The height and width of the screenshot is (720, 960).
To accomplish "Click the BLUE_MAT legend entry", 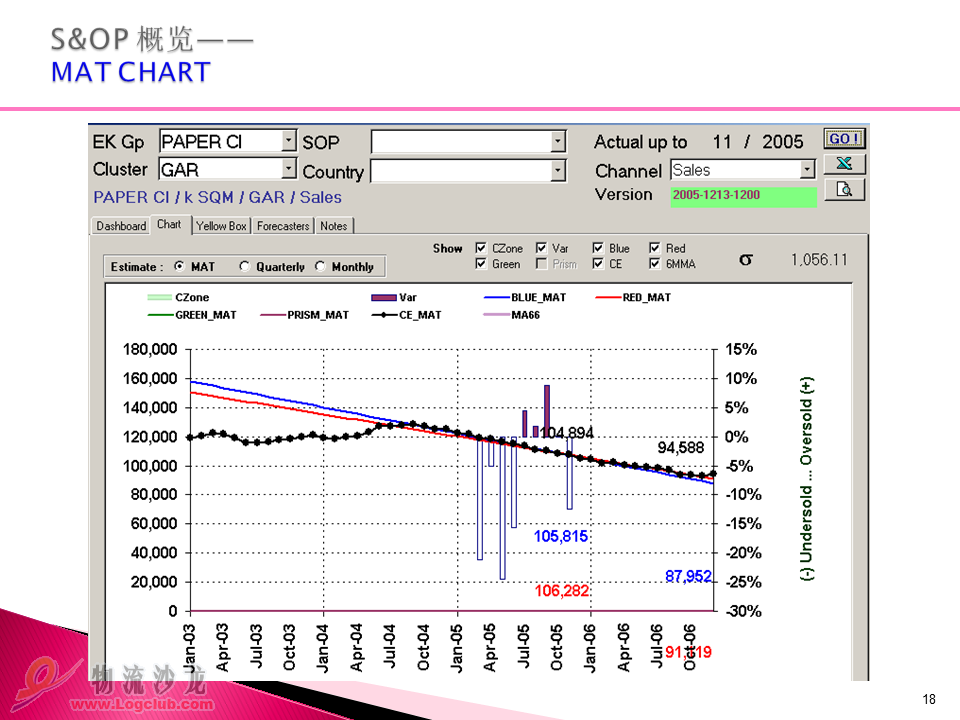I will click(x=525, y=298).
